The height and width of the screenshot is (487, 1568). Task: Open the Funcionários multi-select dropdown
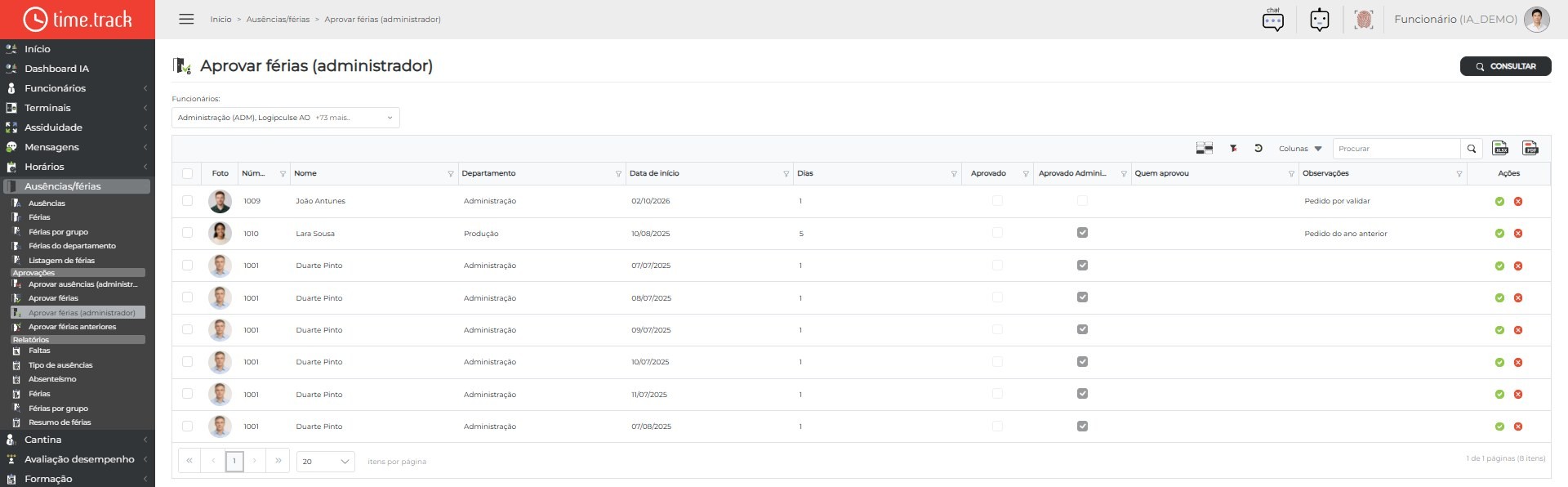click(286, 118)
